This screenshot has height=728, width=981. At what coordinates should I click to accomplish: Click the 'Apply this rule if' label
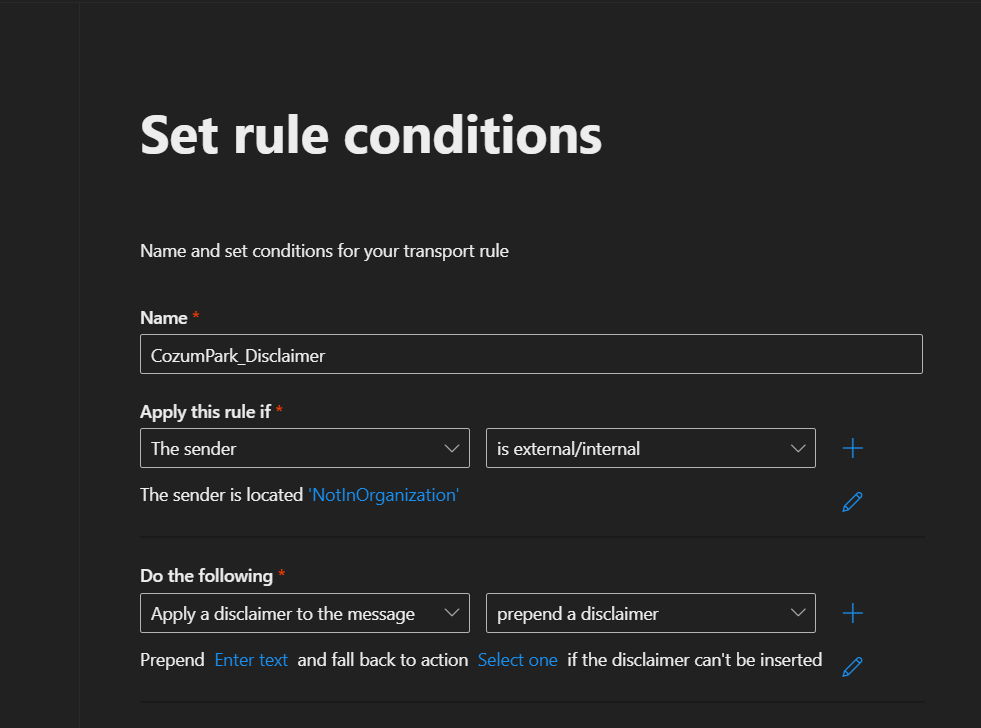click(205, 412)
